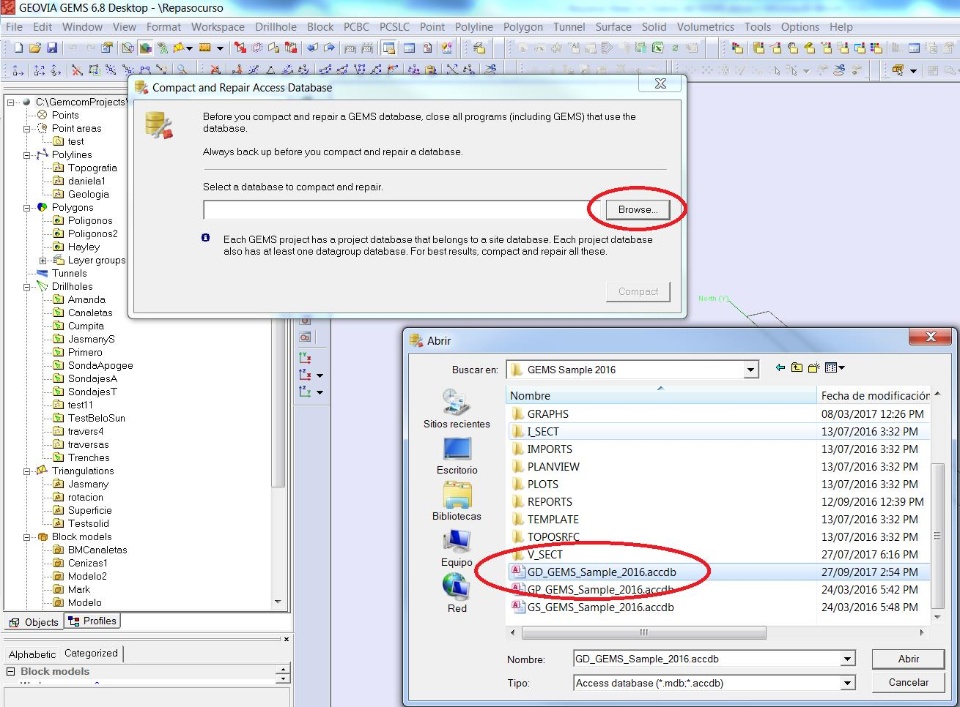
Task: Click the Cancelar button in file dialog
Action: click(908, 682)
